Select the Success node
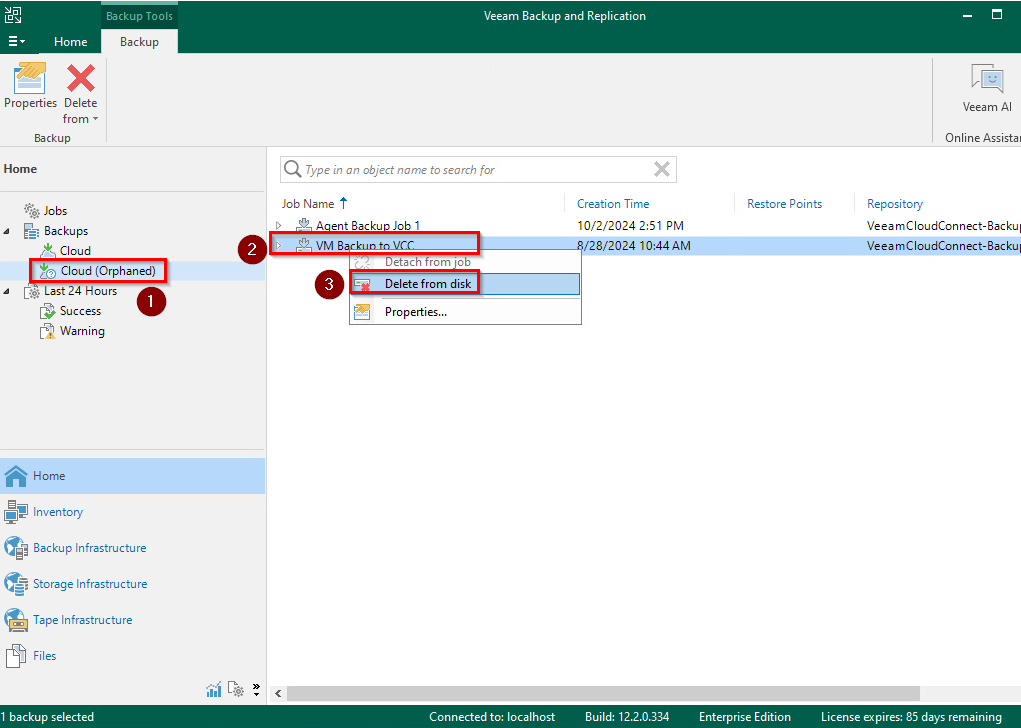Screen dimensions: 1021x728 [x=80, y=311]
